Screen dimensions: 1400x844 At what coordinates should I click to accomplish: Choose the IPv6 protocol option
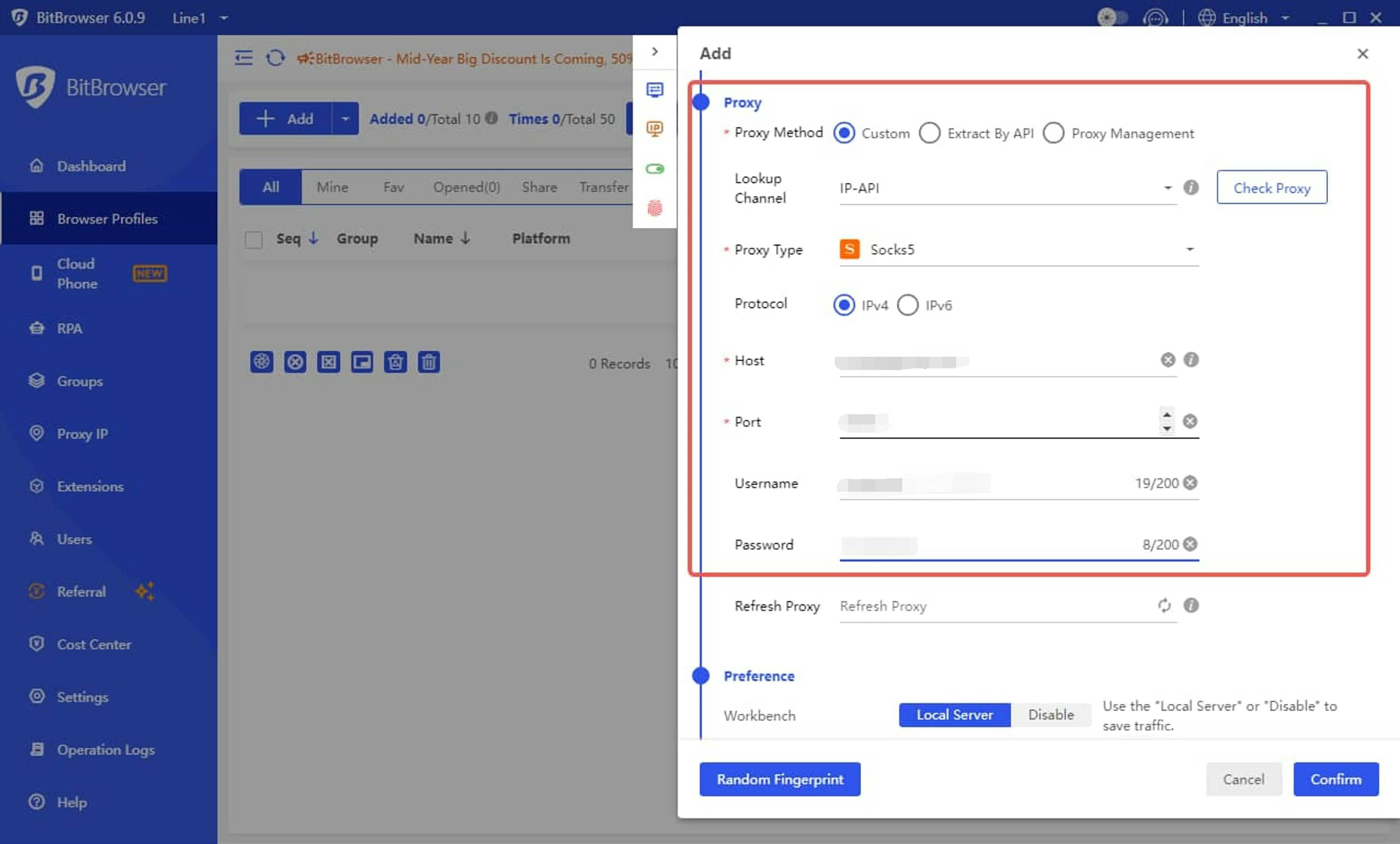tap(908, 305)
